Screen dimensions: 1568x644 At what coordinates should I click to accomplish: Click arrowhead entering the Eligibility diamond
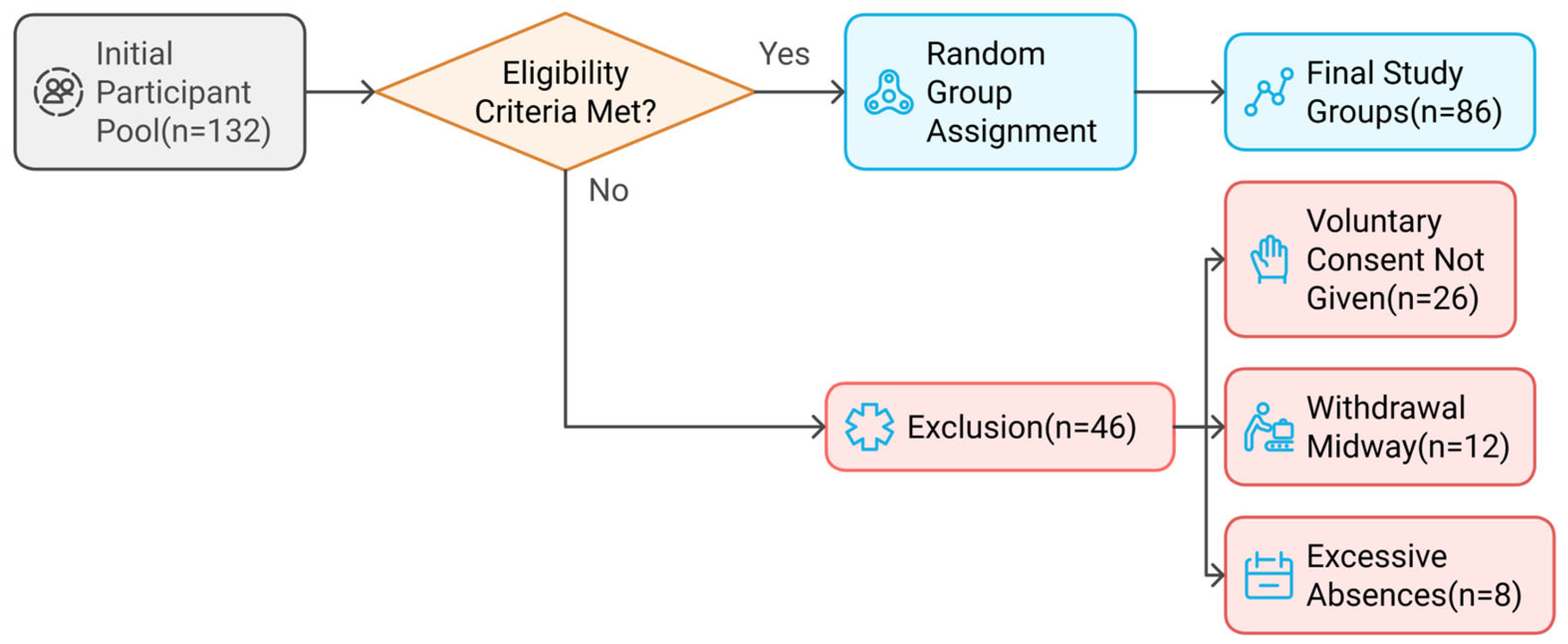368,93
